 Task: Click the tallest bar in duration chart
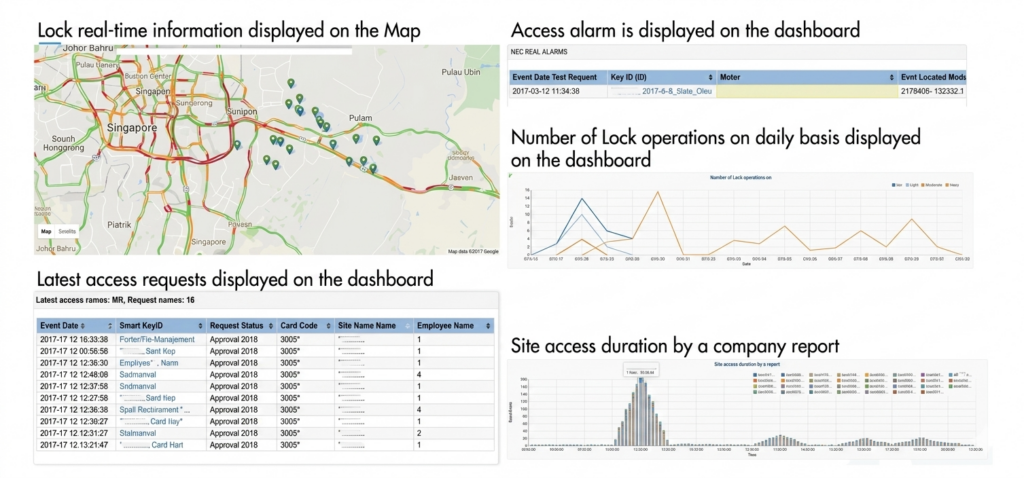641,411
